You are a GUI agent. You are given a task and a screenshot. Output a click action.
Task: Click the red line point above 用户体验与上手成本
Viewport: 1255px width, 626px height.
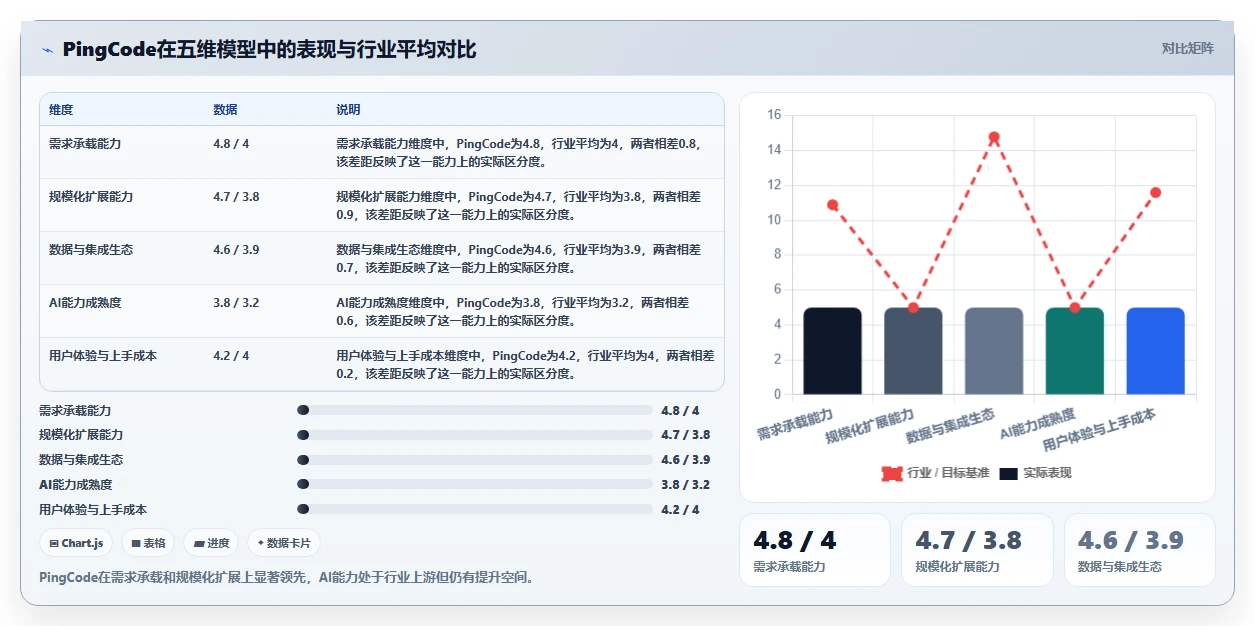click(x=1155, y=192)
